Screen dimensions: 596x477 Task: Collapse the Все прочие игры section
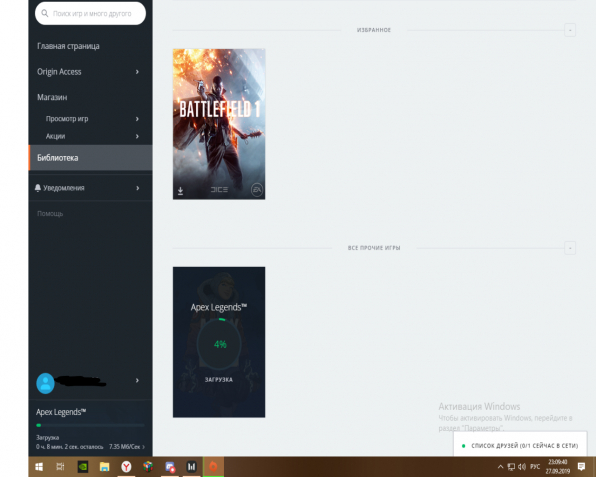(570, 248)
